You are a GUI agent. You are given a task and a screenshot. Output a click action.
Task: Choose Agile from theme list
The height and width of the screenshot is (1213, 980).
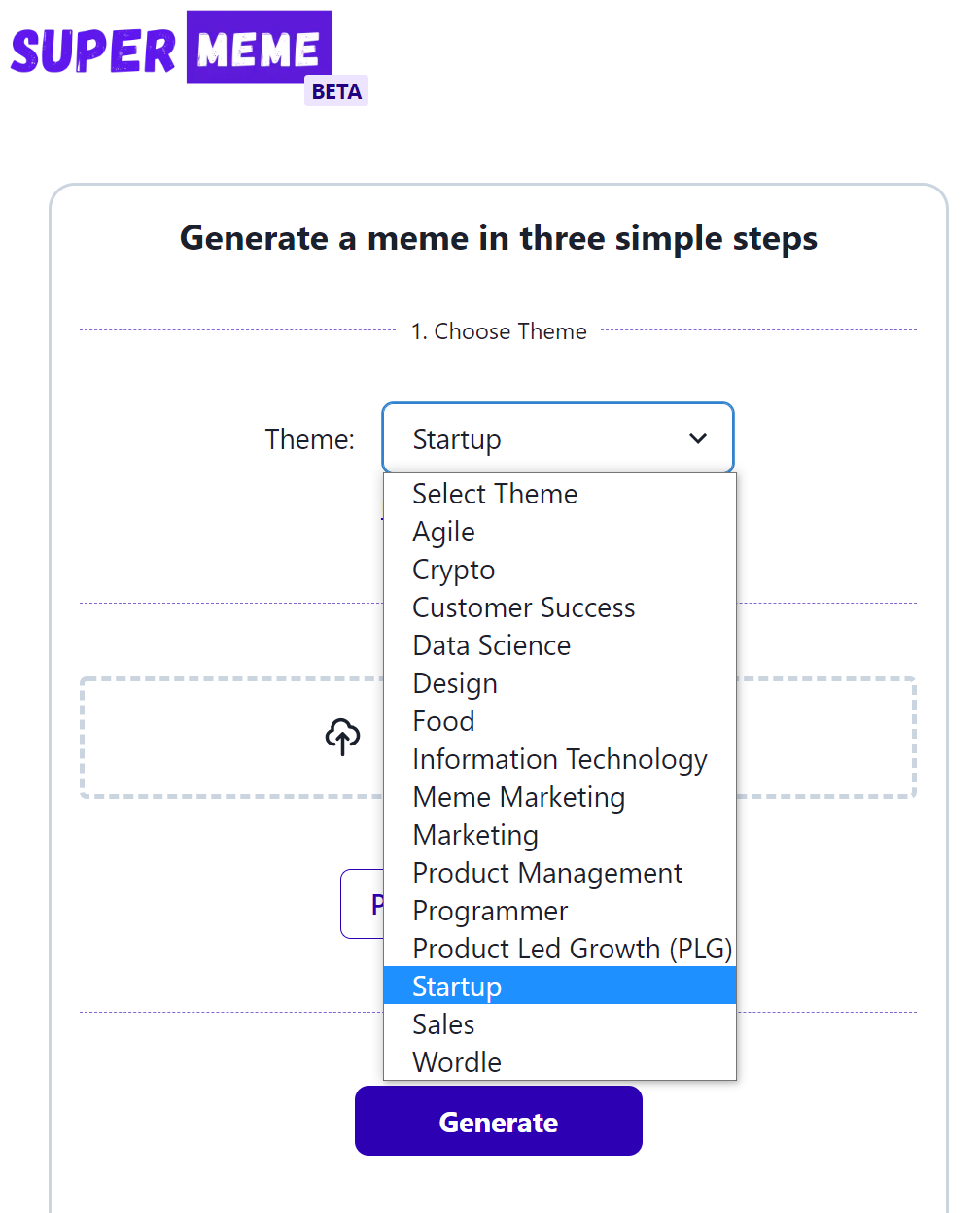(x=444, y=532)
